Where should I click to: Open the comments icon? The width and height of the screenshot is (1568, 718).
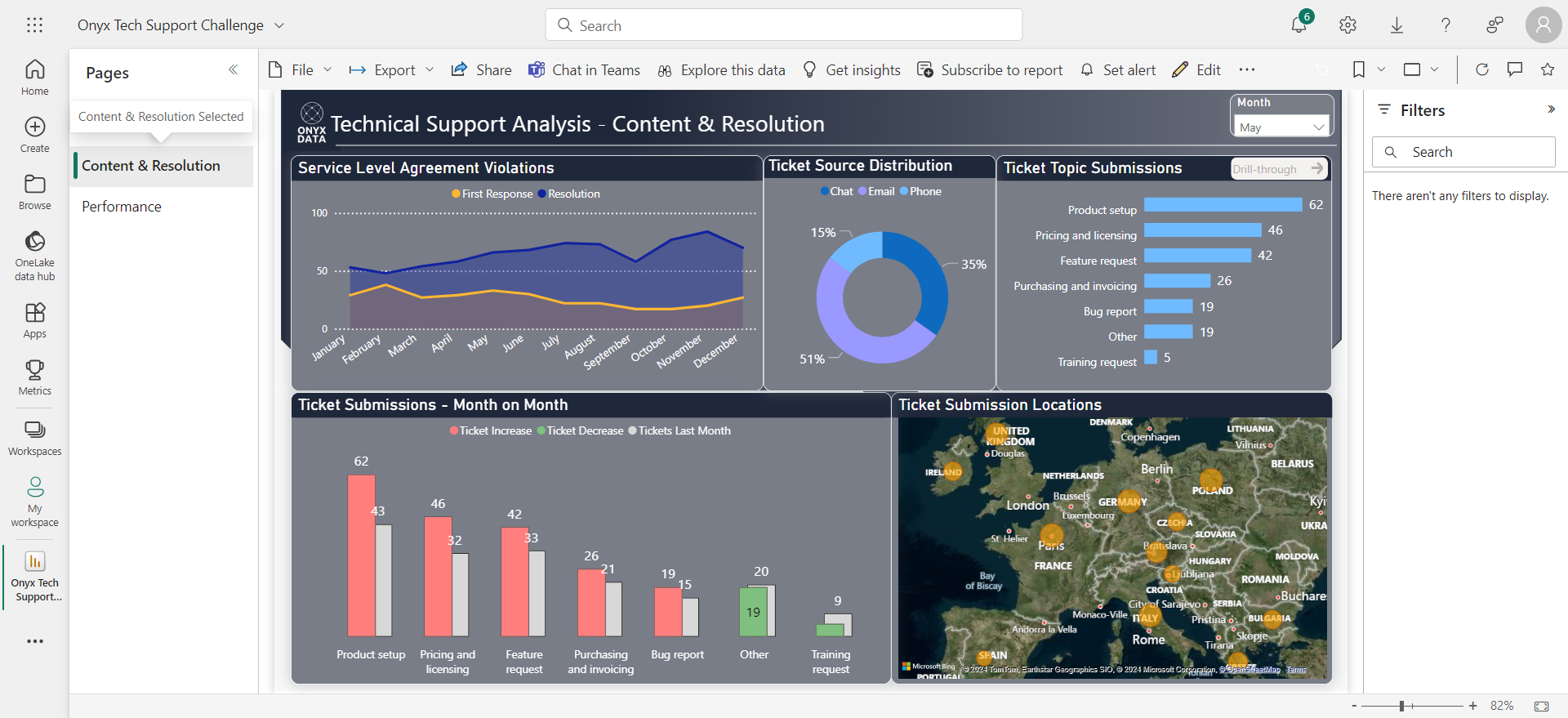tap(1514, 69)
